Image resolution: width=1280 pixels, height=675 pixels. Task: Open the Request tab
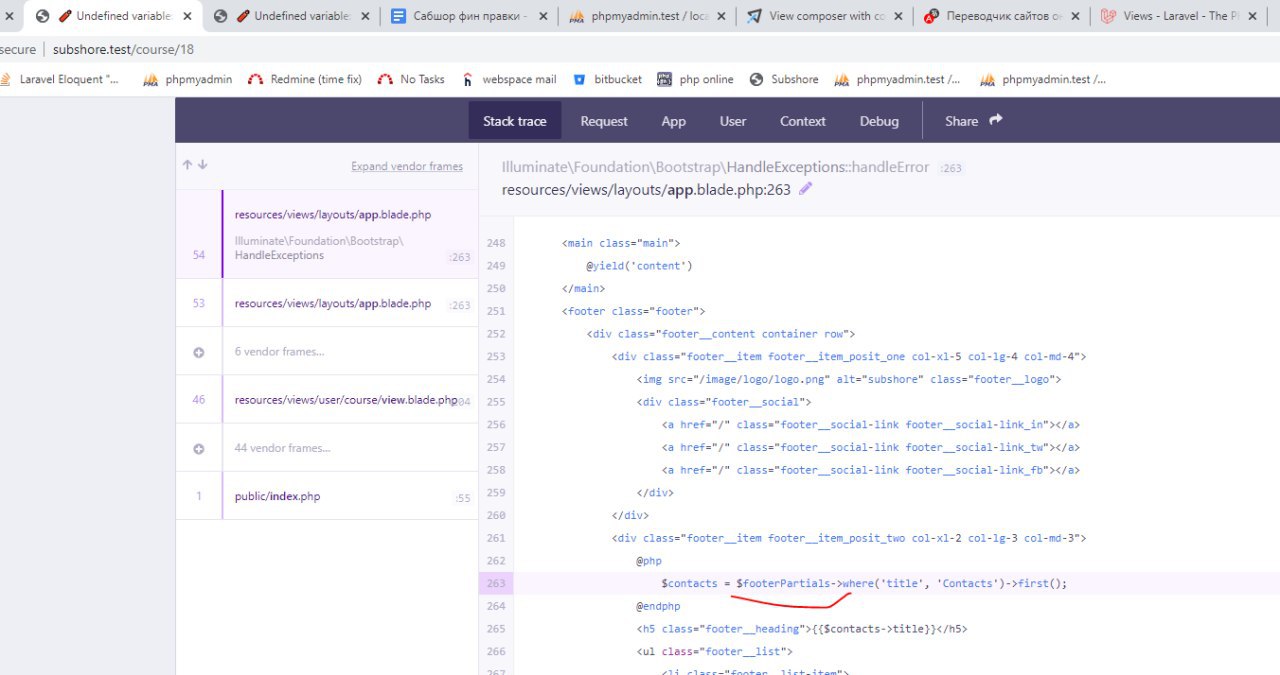tap(604, 121)
